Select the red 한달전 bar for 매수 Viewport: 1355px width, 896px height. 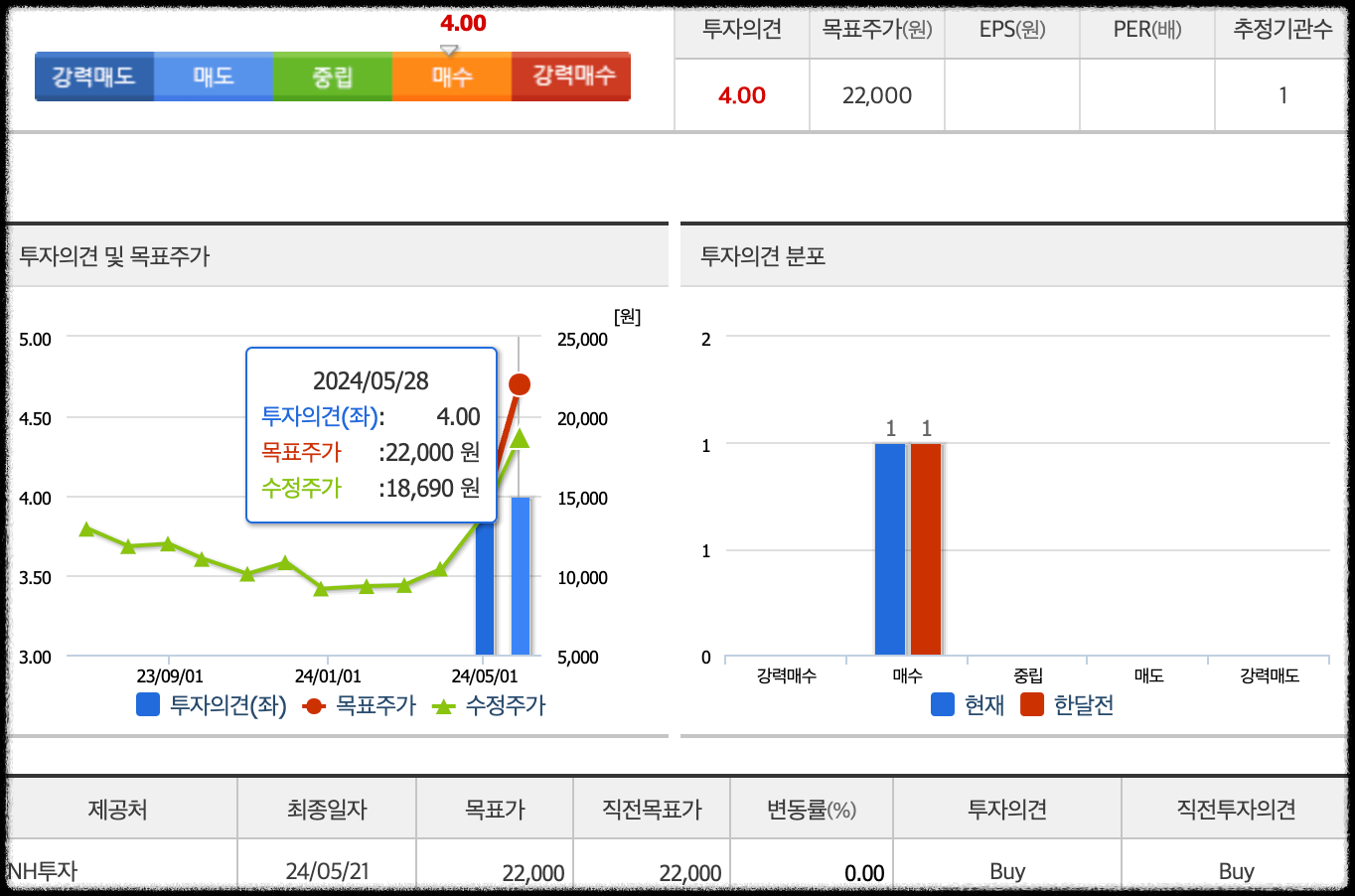[926, 549]
